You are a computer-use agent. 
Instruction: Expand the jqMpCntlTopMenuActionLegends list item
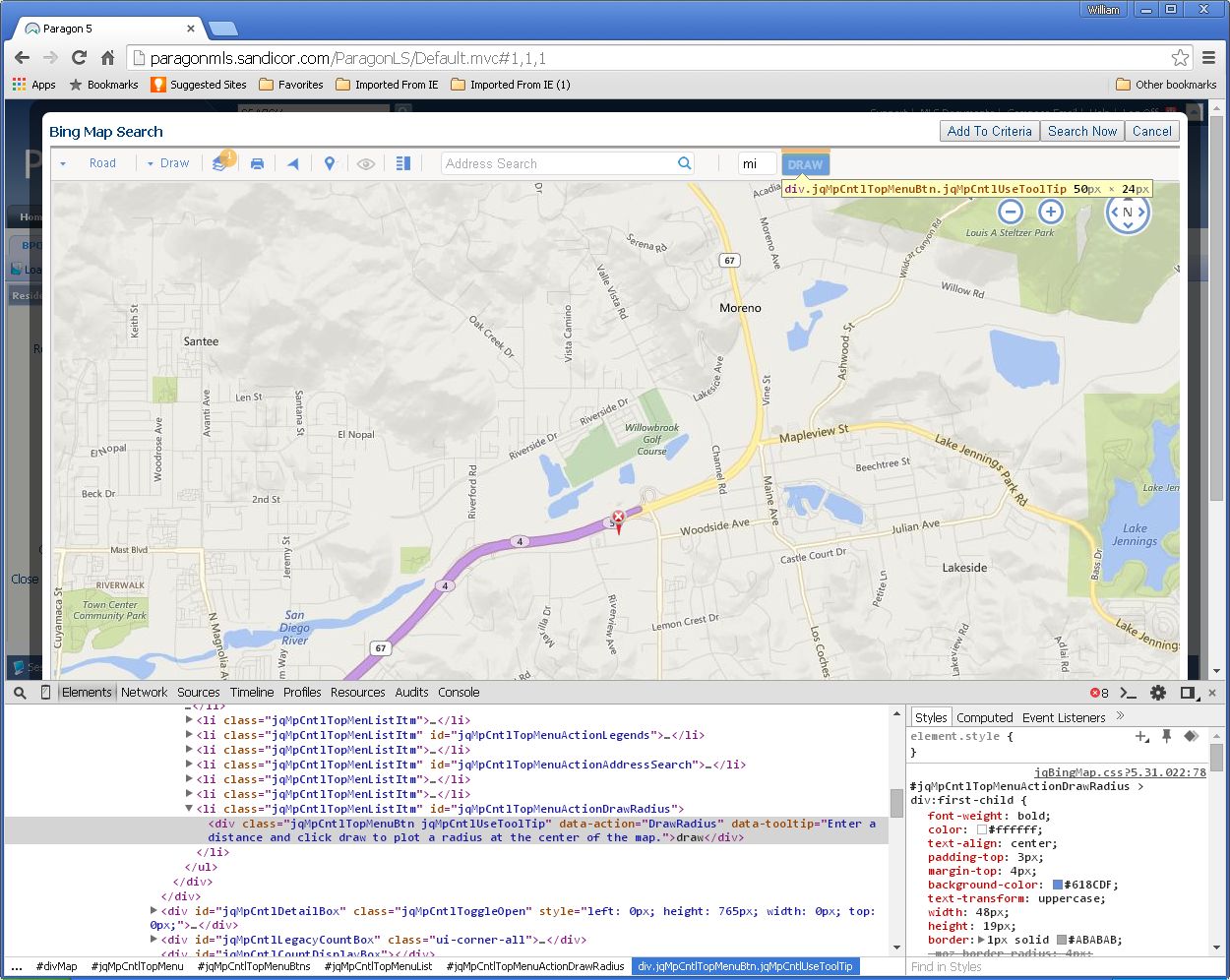tap(189, 735)
